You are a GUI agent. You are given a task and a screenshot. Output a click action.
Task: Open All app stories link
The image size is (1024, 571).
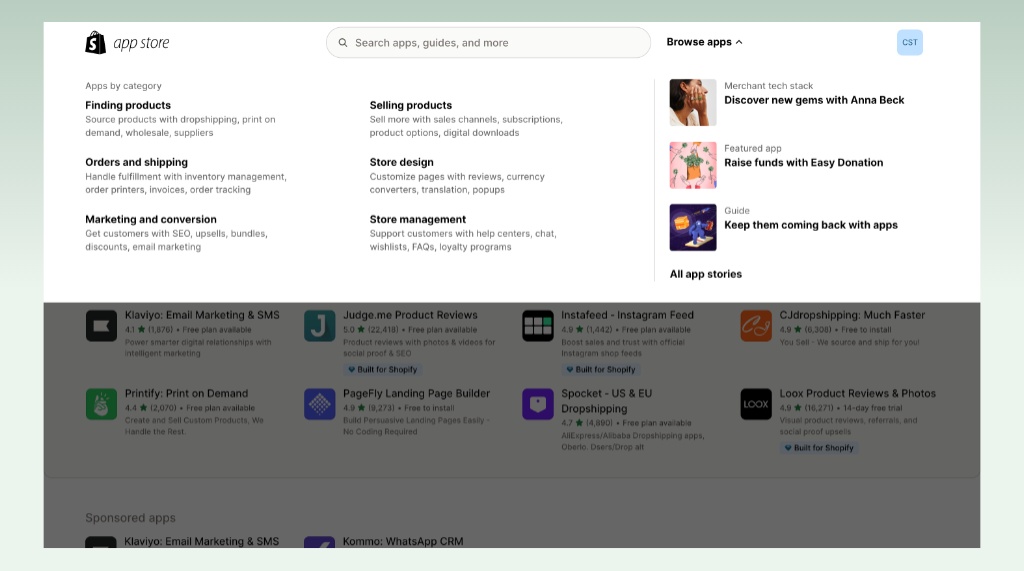[706, 274]
